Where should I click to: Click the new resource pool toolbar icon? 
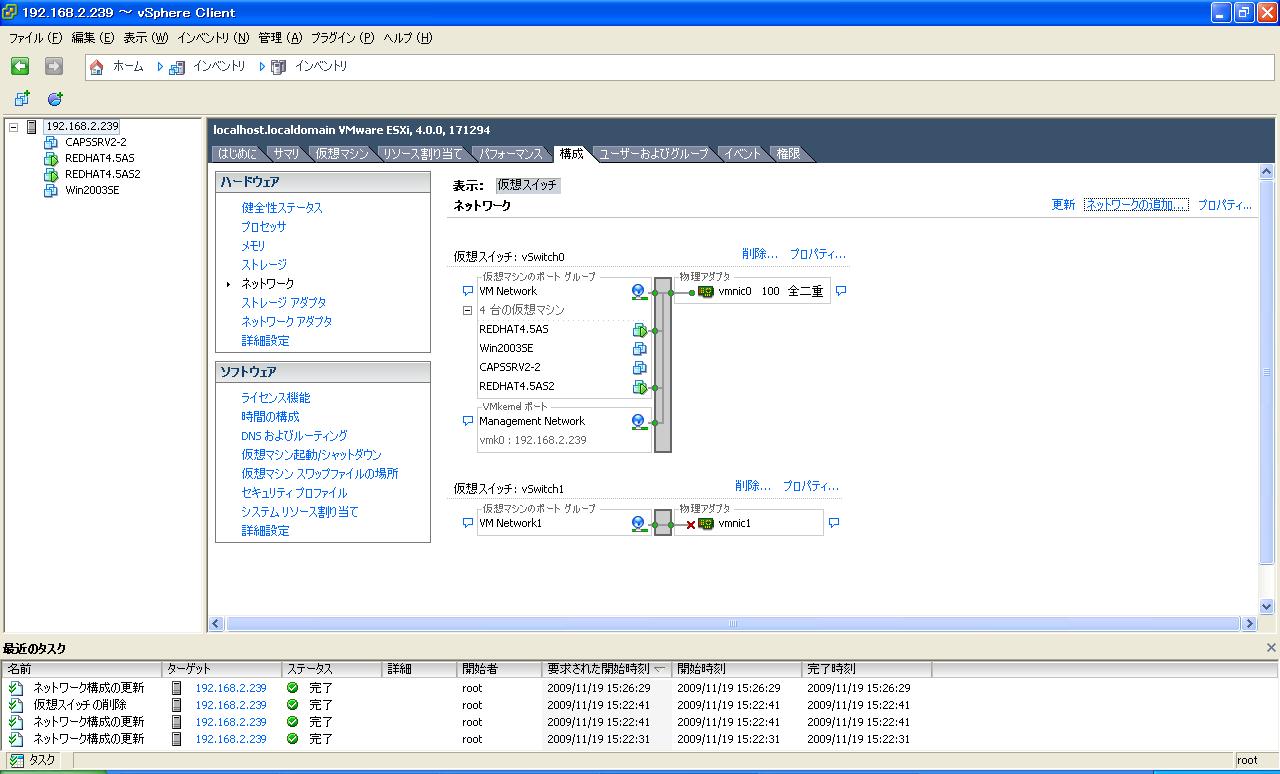[55, 98]
